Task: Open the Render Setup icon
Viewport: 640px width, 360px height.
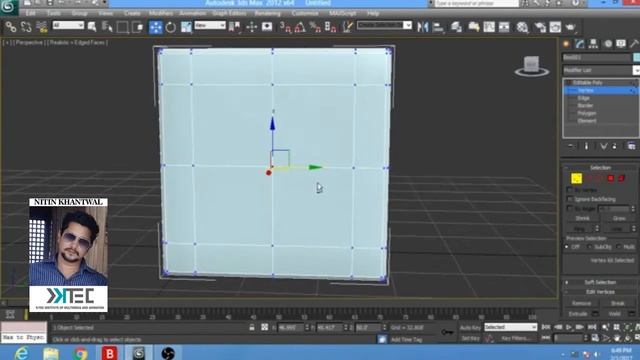Action: [x=540, y=27]
